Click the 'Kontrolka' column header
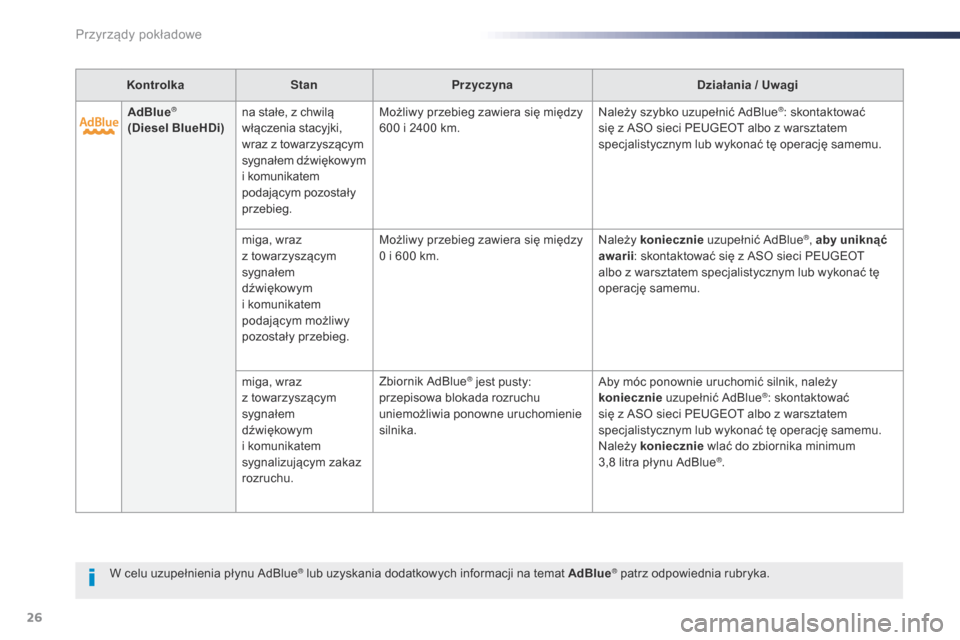 (x=156, y=85)
